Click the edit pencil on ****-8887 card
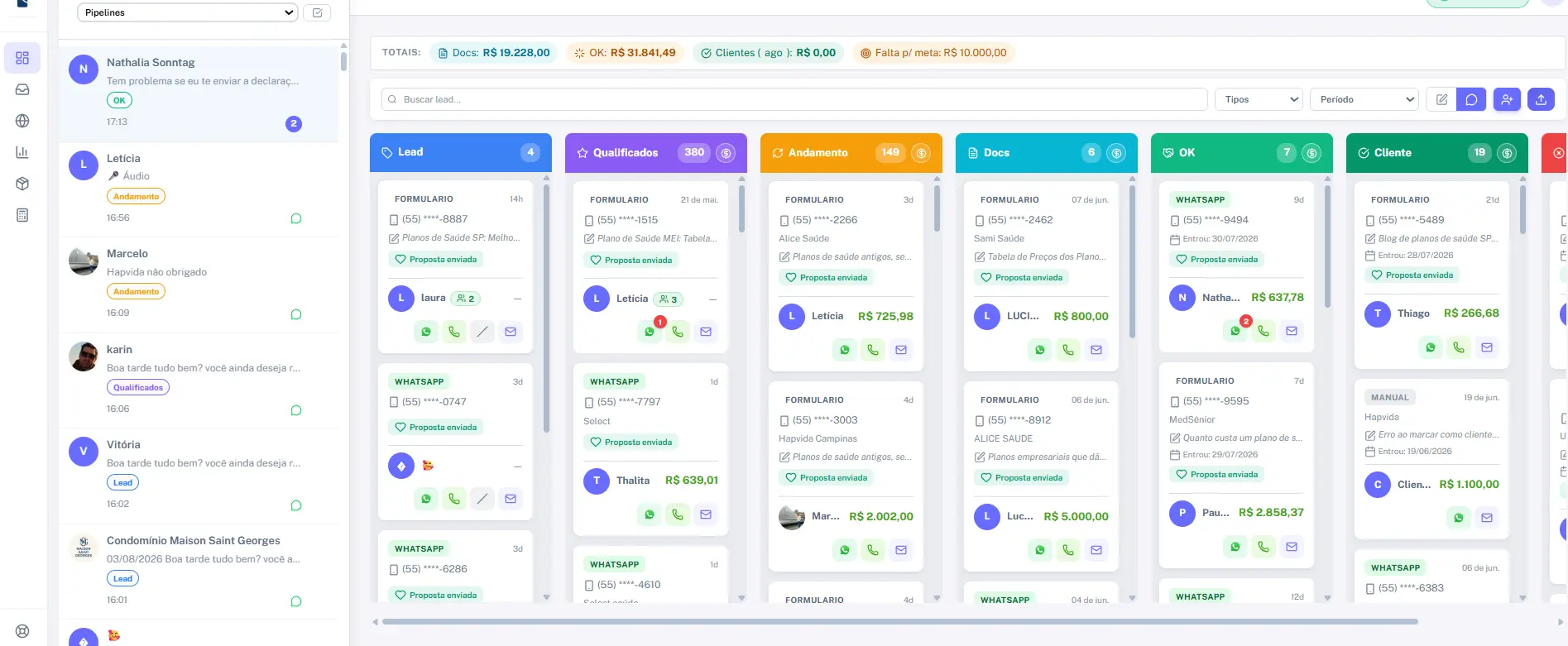Viewport: 1568px width, 646px height. click(x=482, y=332)
